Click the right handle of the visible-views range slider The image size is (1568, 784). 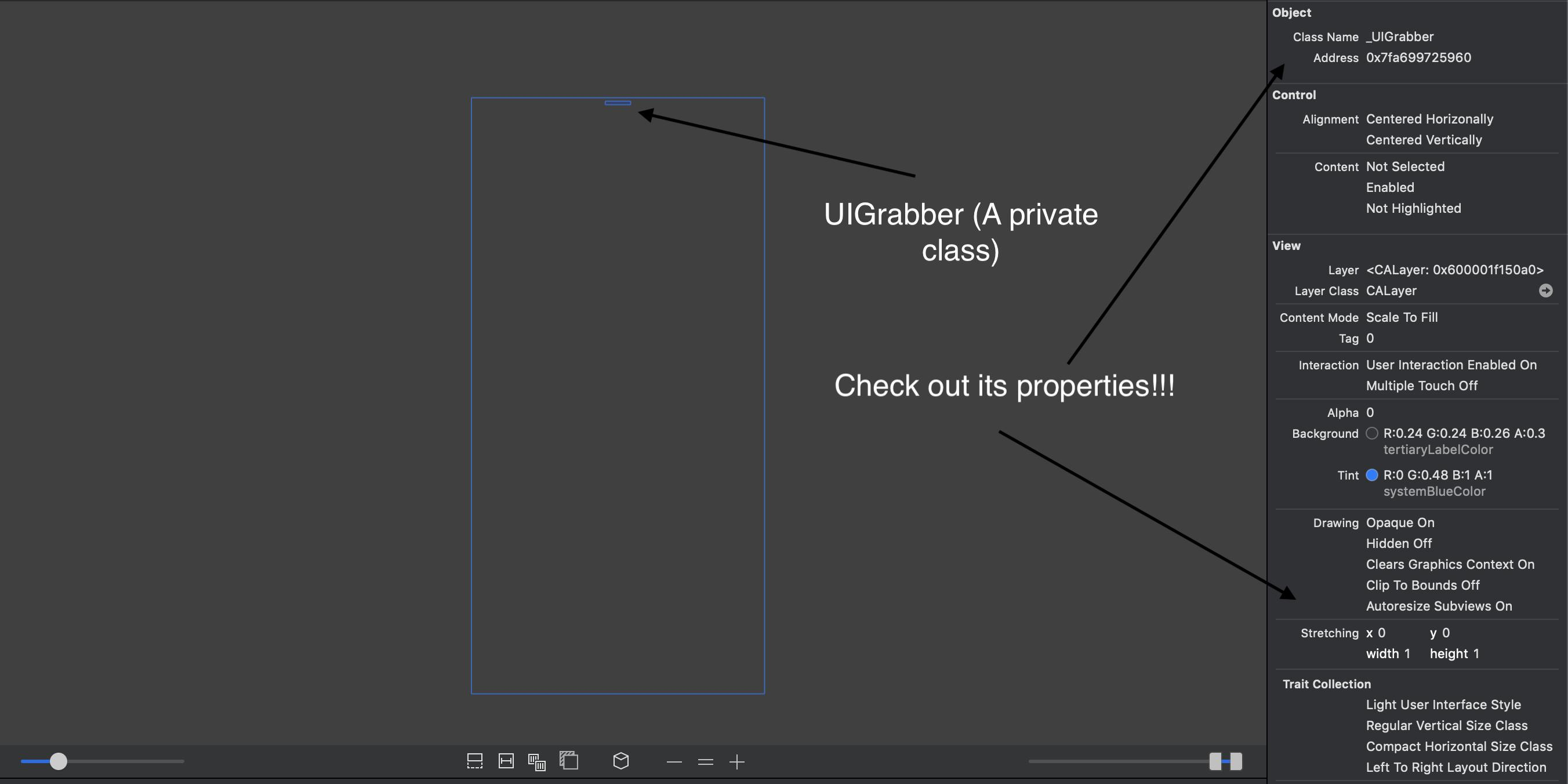tap(1236, 761)
